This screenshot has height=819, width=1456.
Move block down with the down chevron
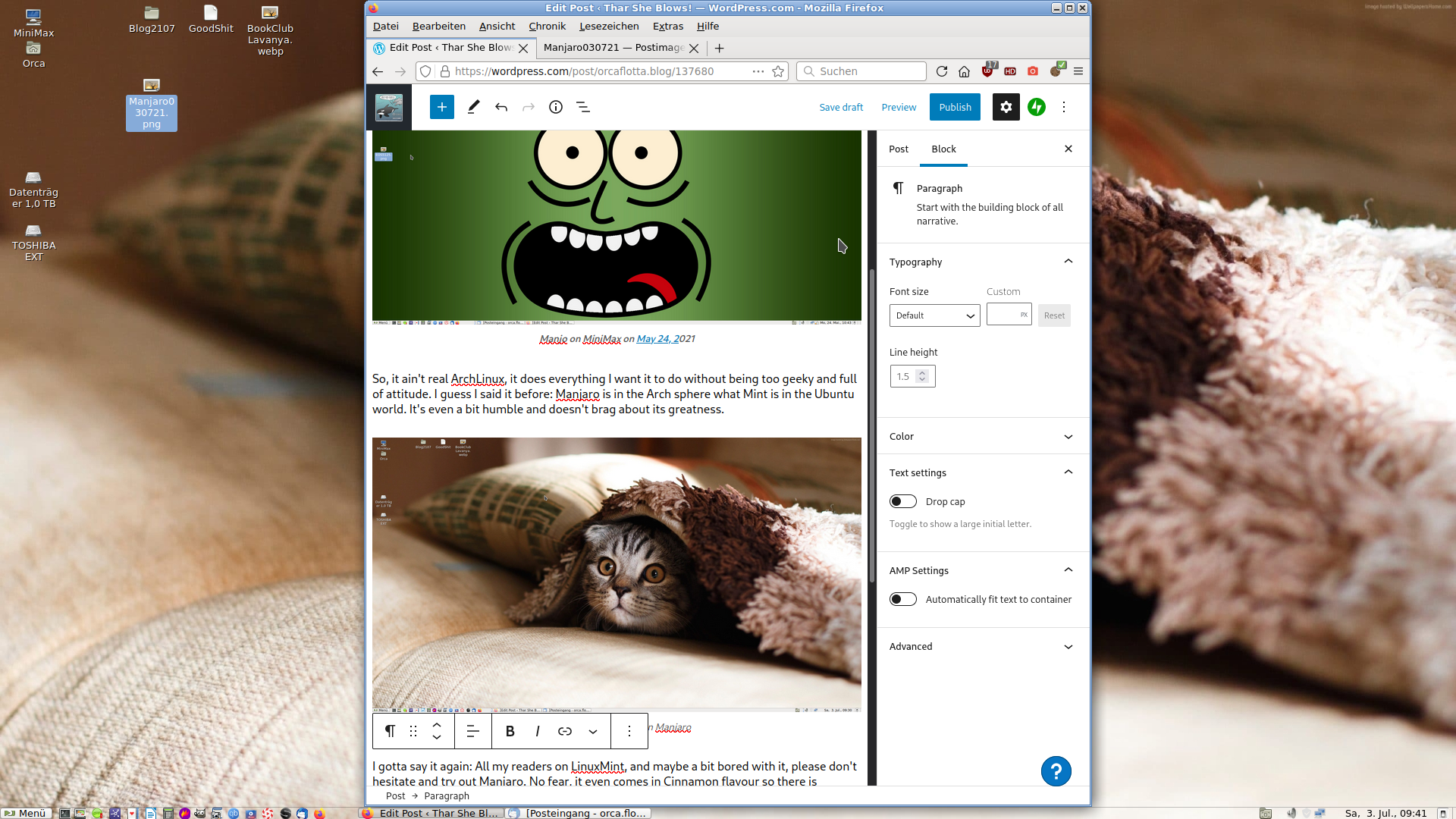(437, 737)
